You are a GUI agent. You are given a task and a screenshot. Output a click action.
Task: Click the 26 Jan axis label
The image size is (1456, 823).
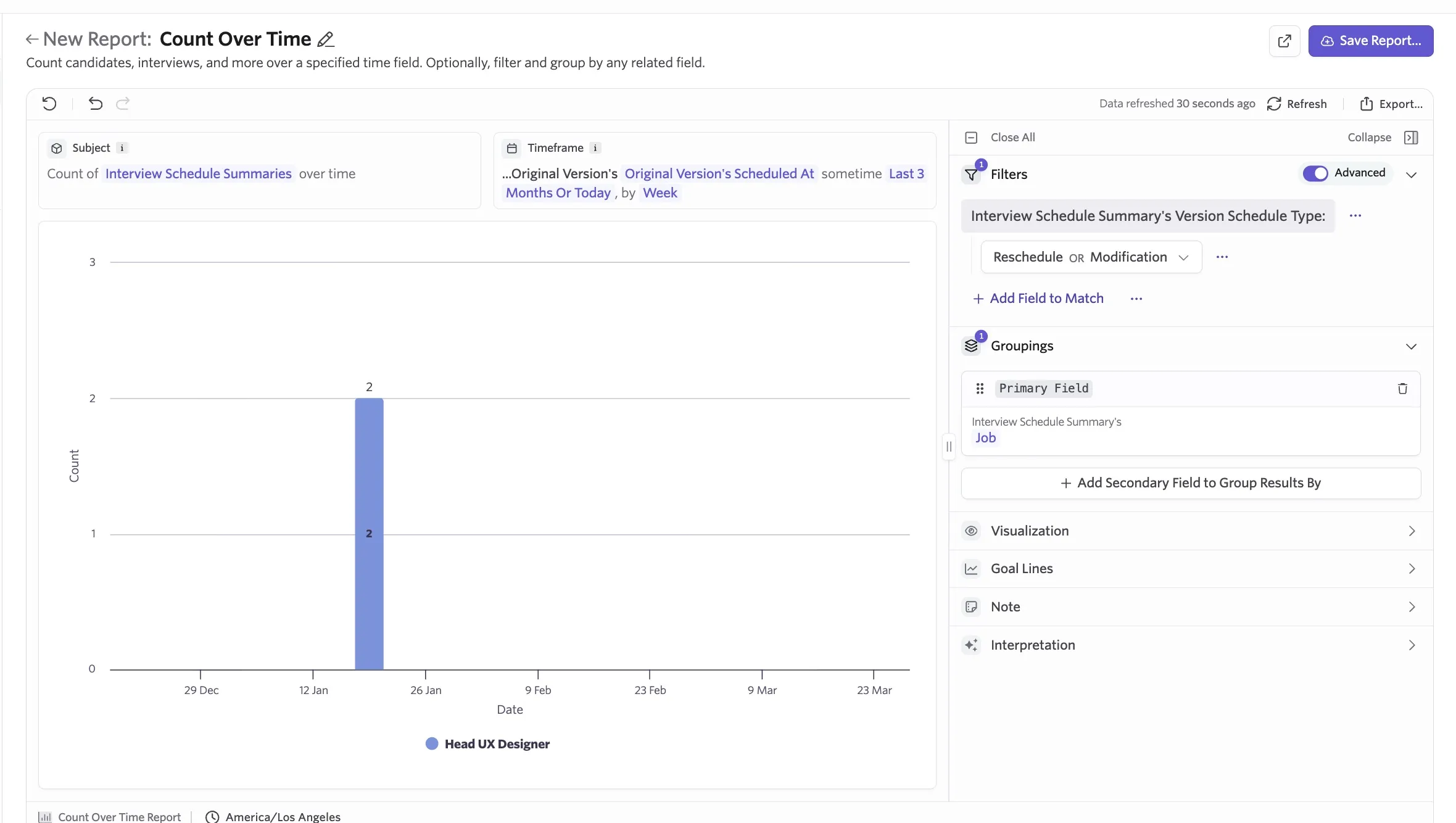426,690
